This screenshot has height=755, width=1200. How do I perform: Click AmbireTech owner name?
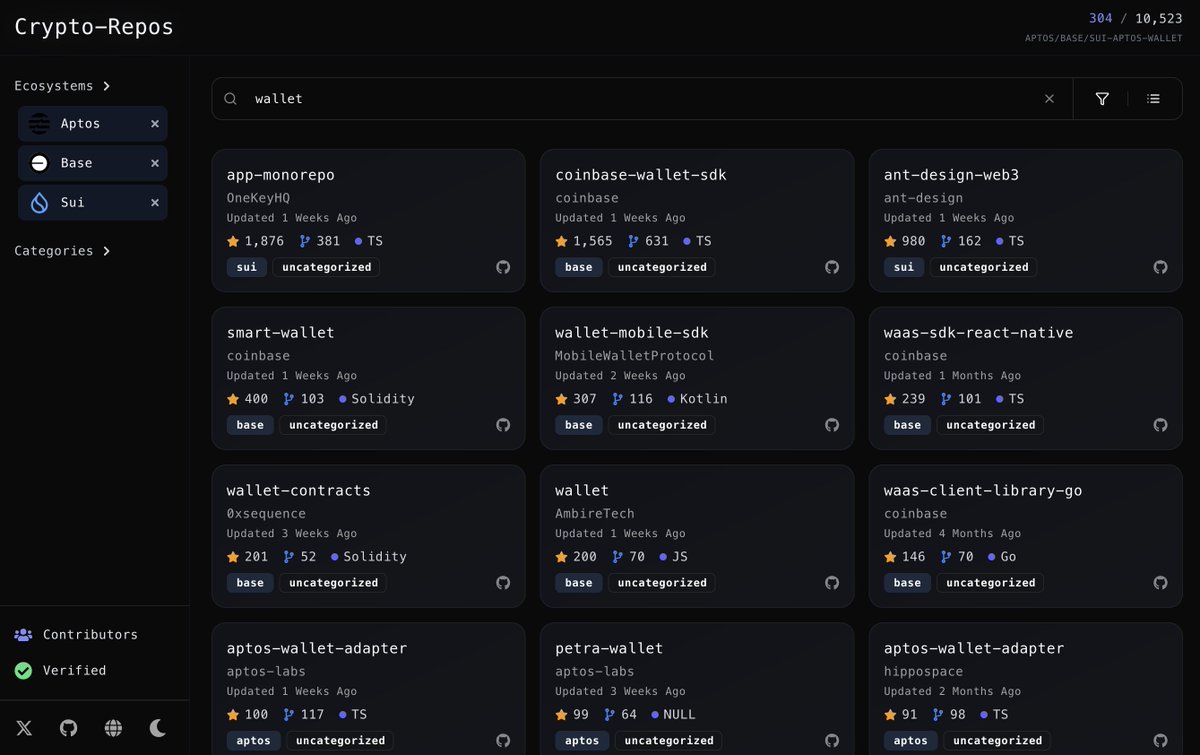click(595, 514)
